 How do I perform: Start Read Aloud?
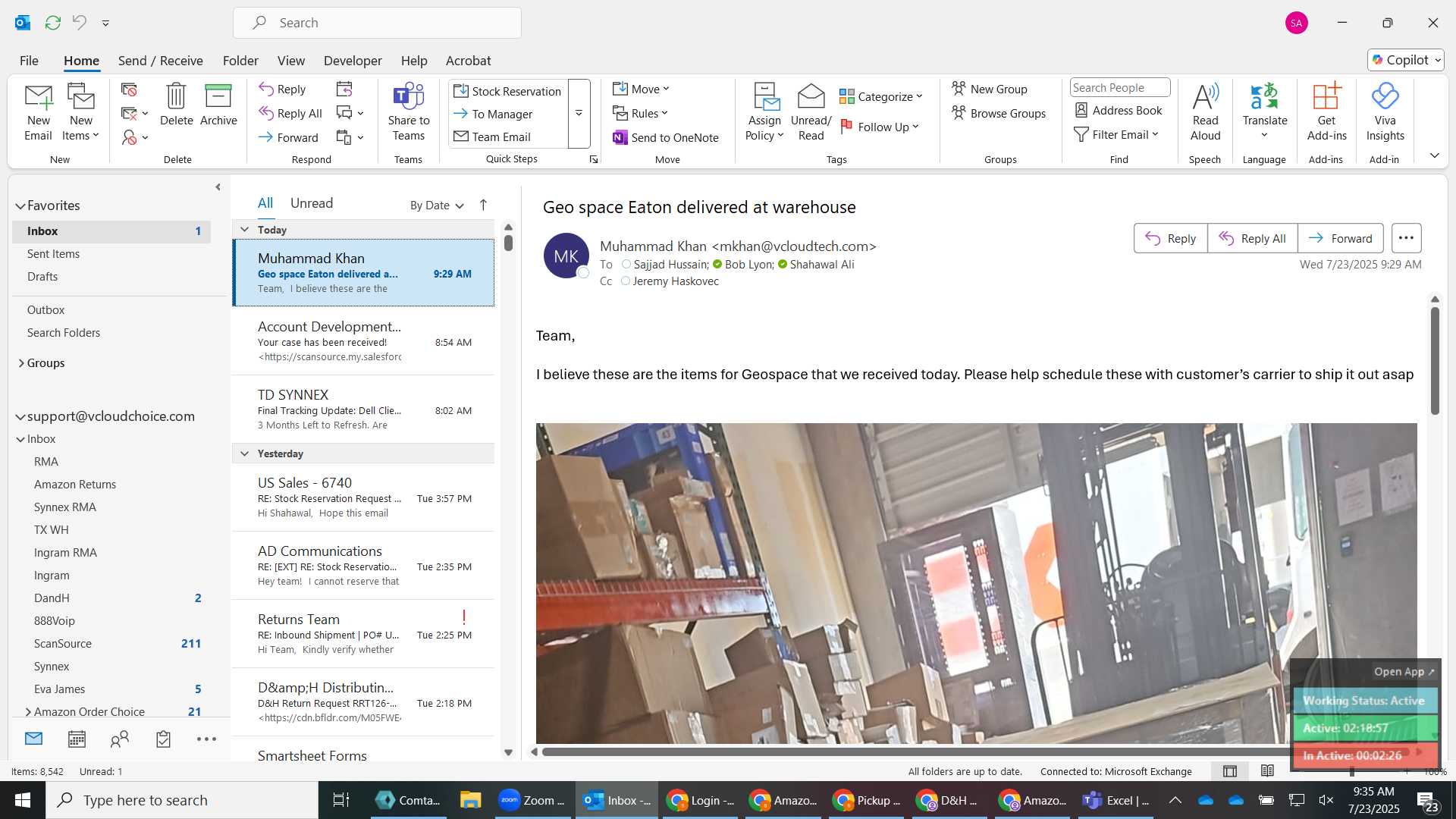(1205, 112)
